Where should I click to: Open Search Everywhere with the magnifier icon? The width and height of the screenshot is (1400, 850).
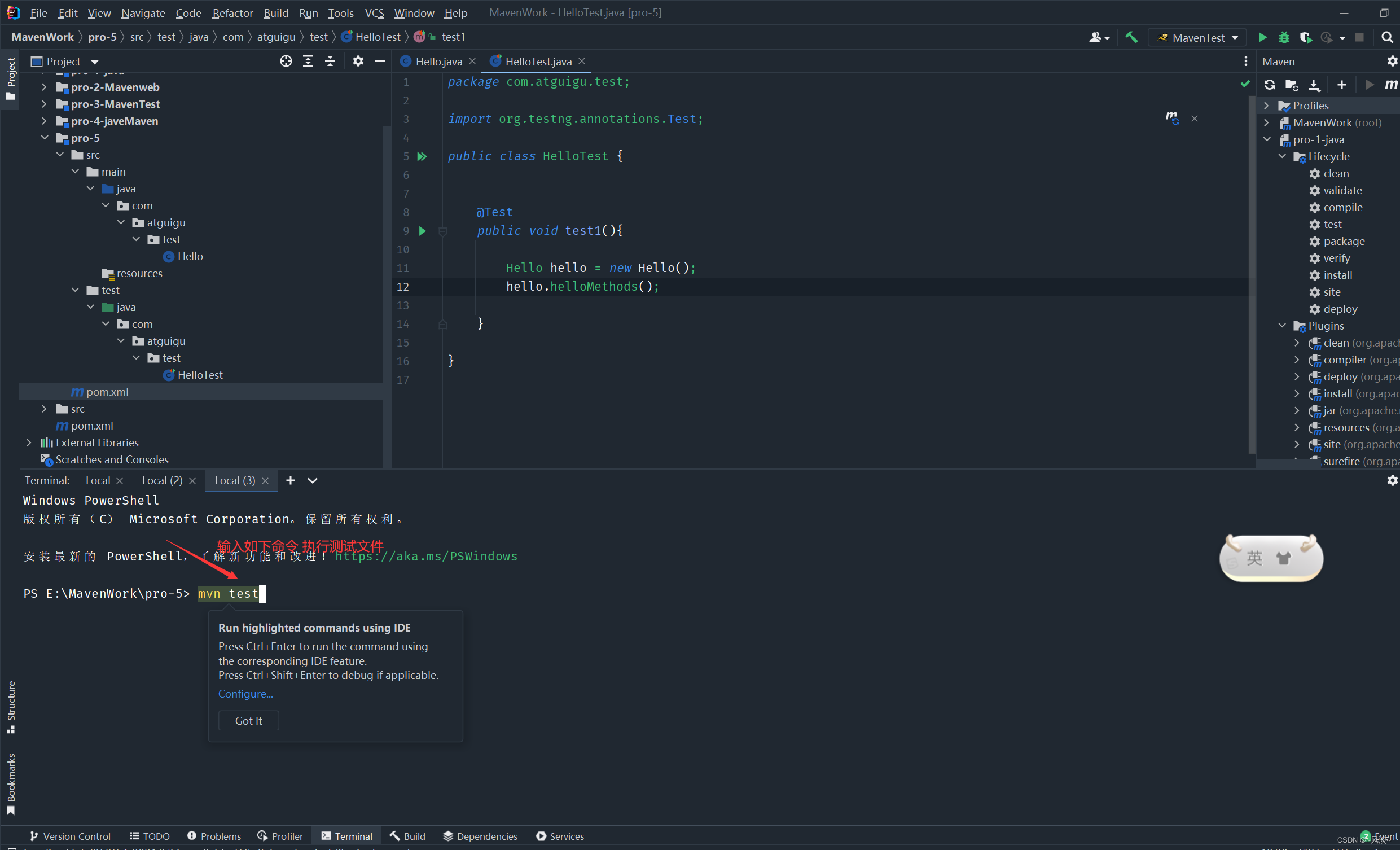pos(1386,37)
